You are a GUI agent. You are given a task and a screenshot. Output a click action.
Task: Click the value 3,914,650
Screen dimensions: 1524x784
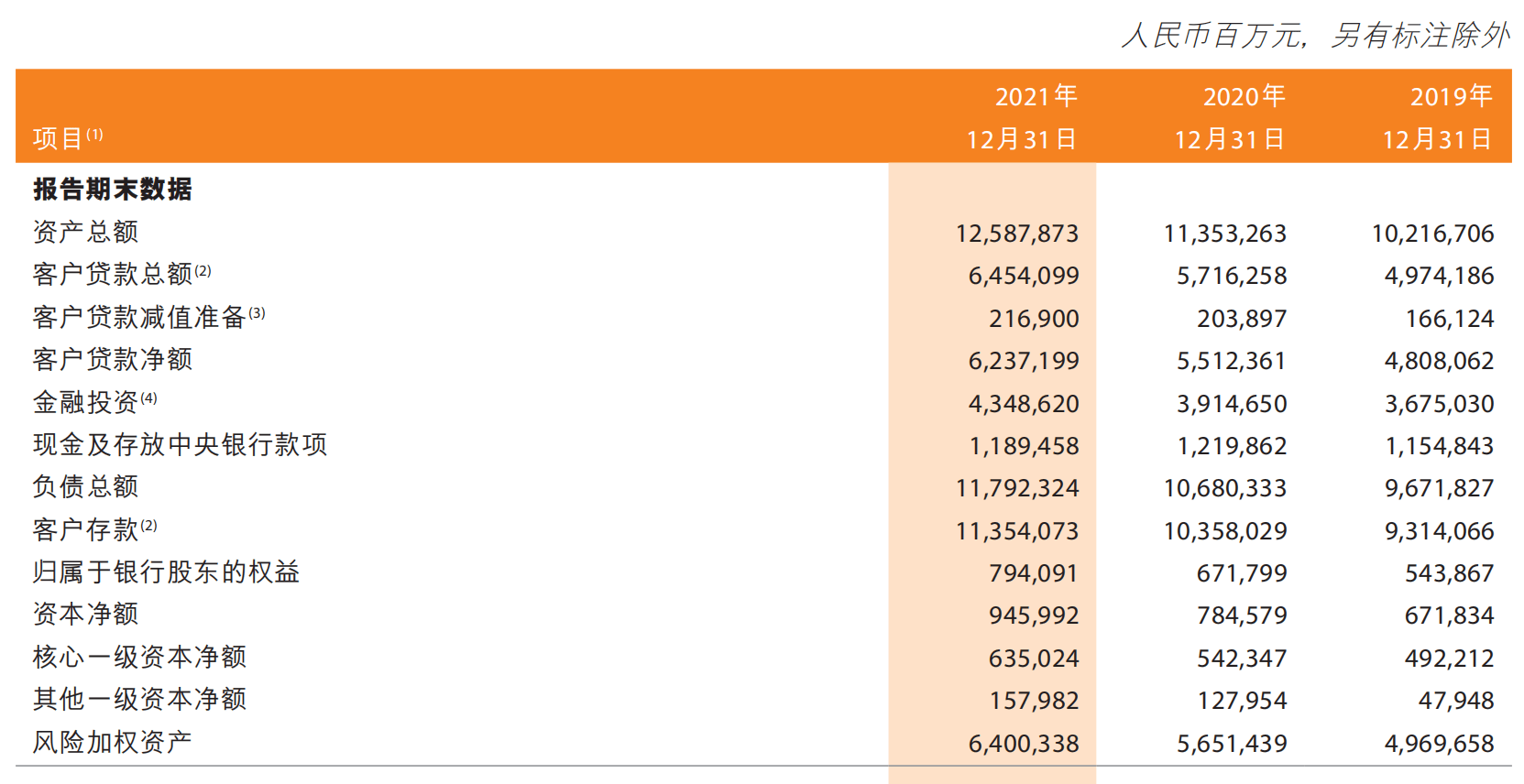(x=1233, y=404)
